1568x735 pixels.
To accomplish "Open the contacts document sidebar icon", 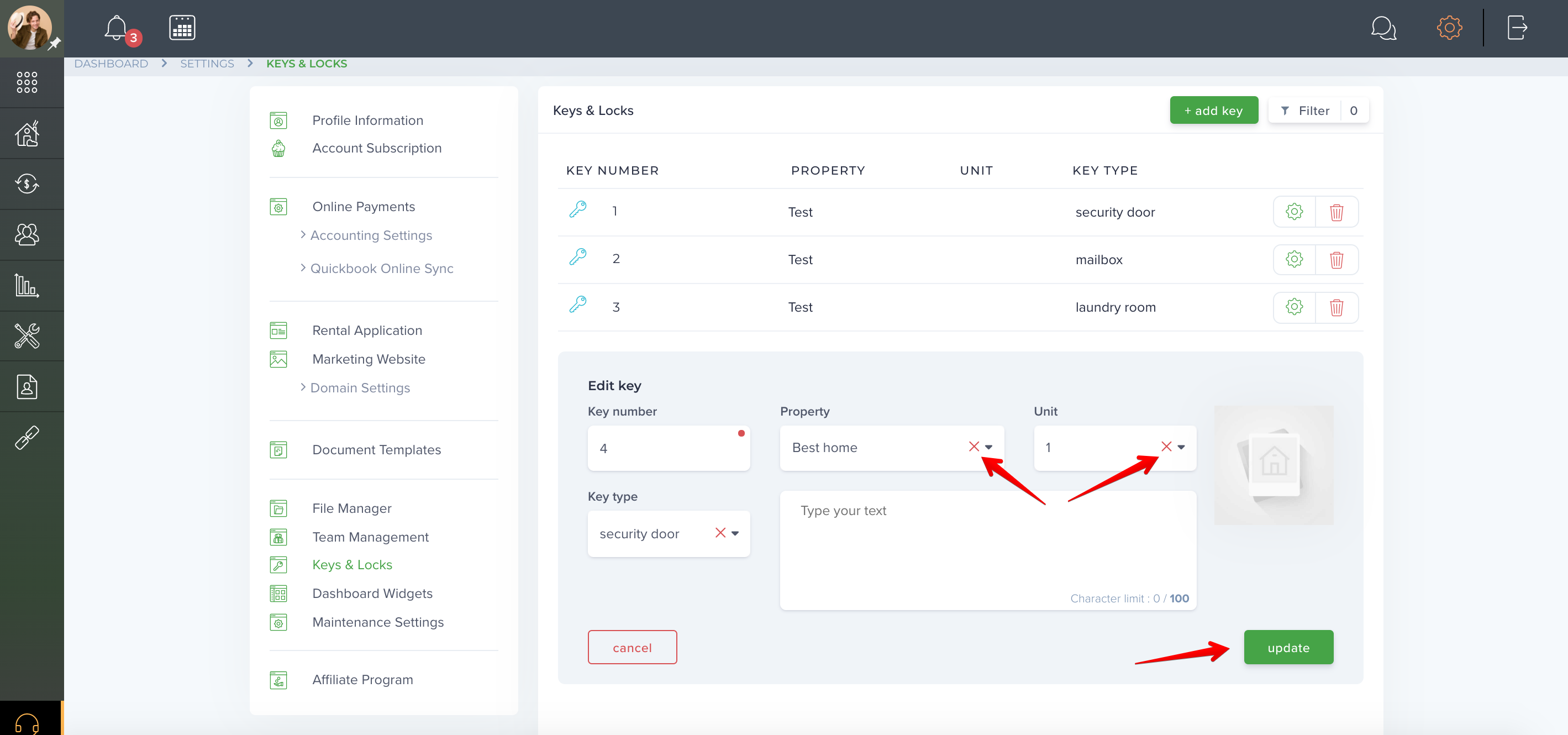I will pyautogui.click(x=27, y=387).
